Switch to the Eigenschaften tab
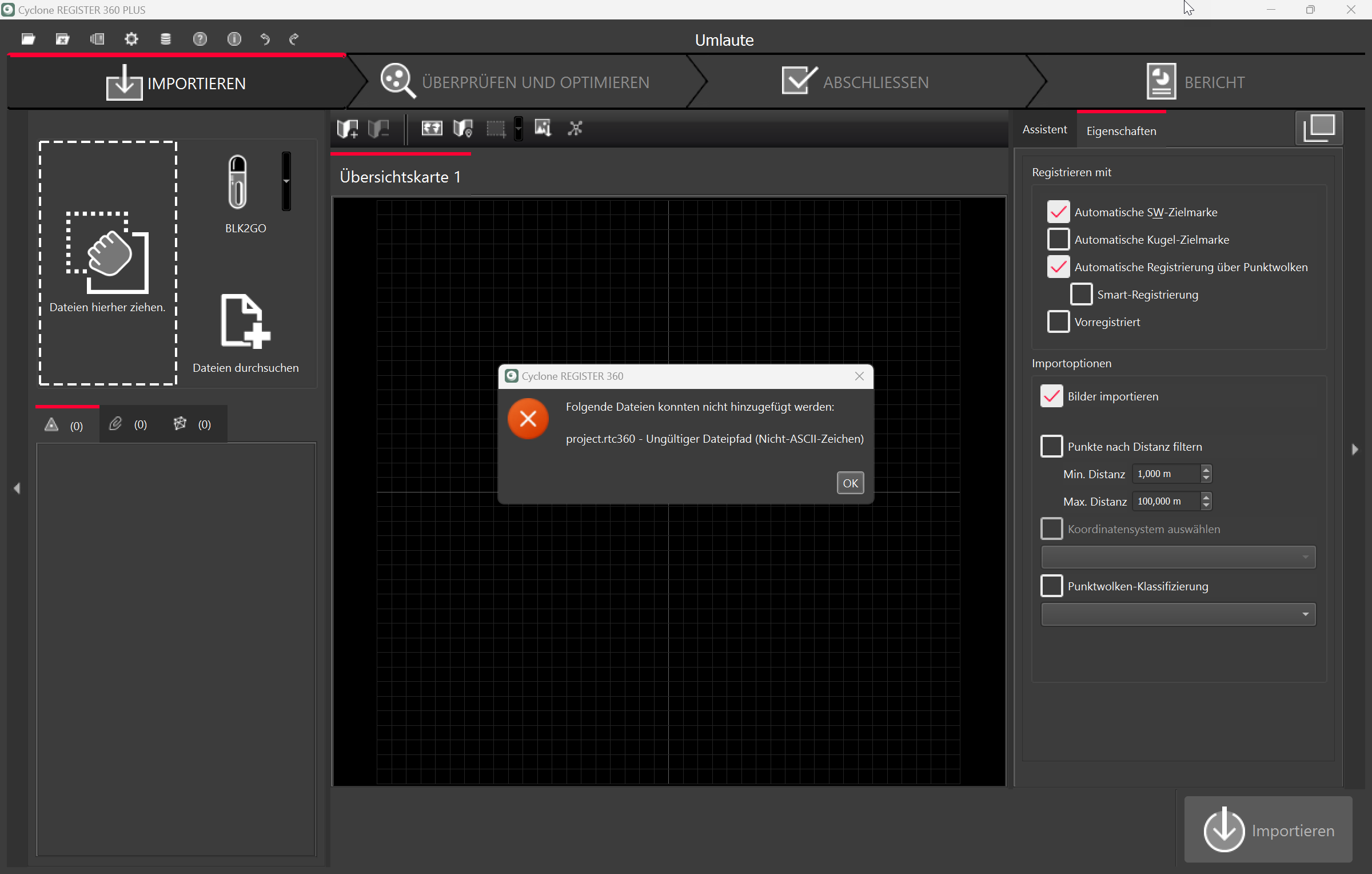 point(1121,131)
